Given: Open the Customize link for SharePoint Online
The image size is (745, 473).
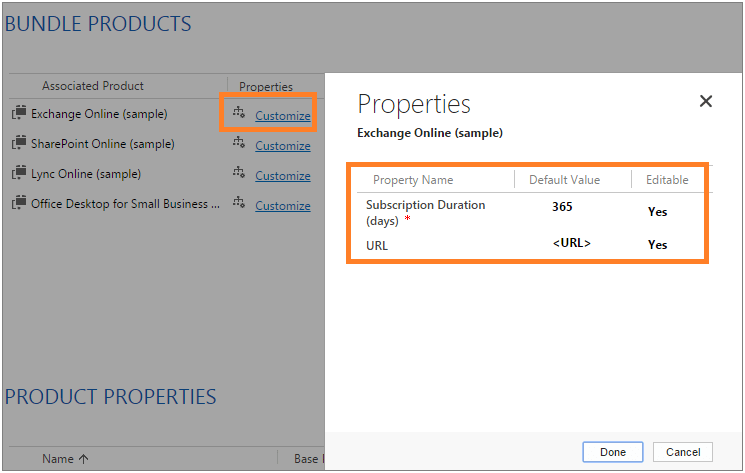Looking at the screenshot, I should point(283,146).
